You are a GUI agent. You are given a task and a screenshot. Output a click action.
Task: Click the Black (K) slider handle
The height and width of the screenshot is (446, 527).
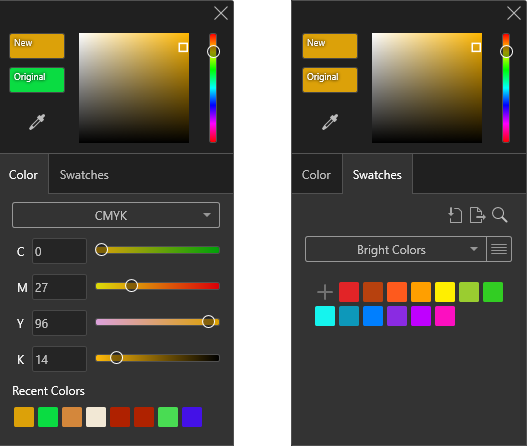[116, 358]
